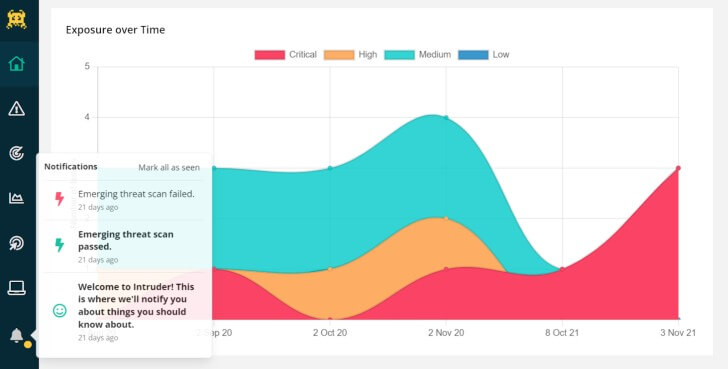Click the green smiley face notification icon
The image size is (728, 369).
59,311
